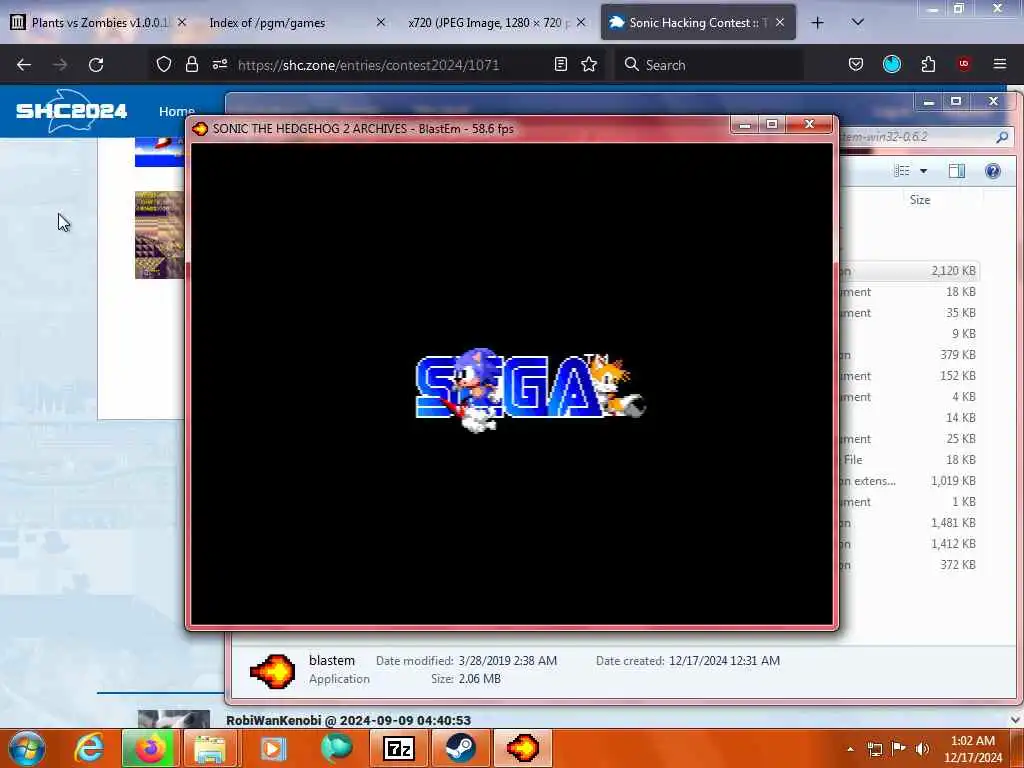Viewport: 1024px width, 768px height.
Task: Expand the list all tabs chevron
Action: [x=857, y=22]
